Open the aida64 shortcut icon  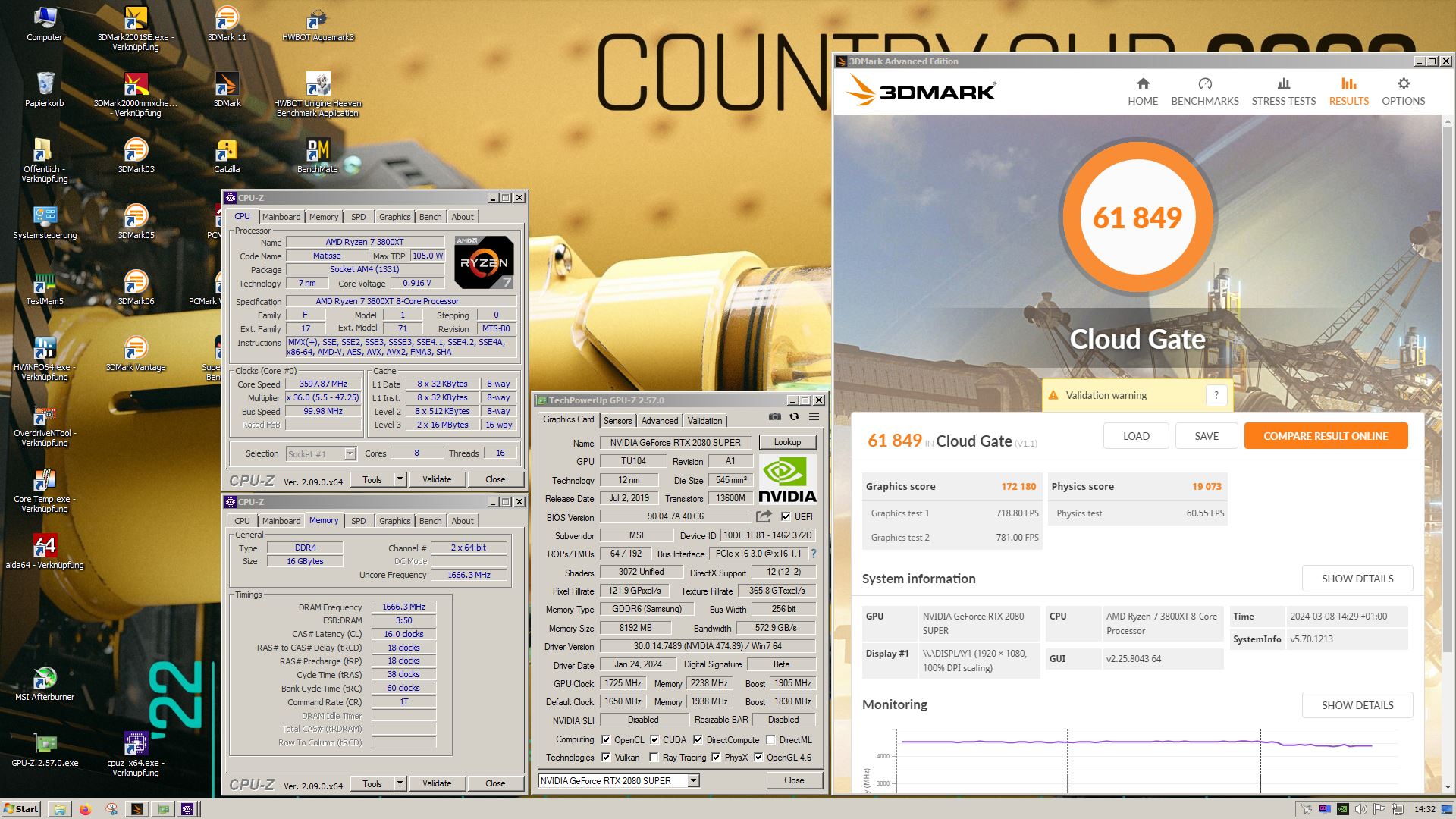click(45, 551)
